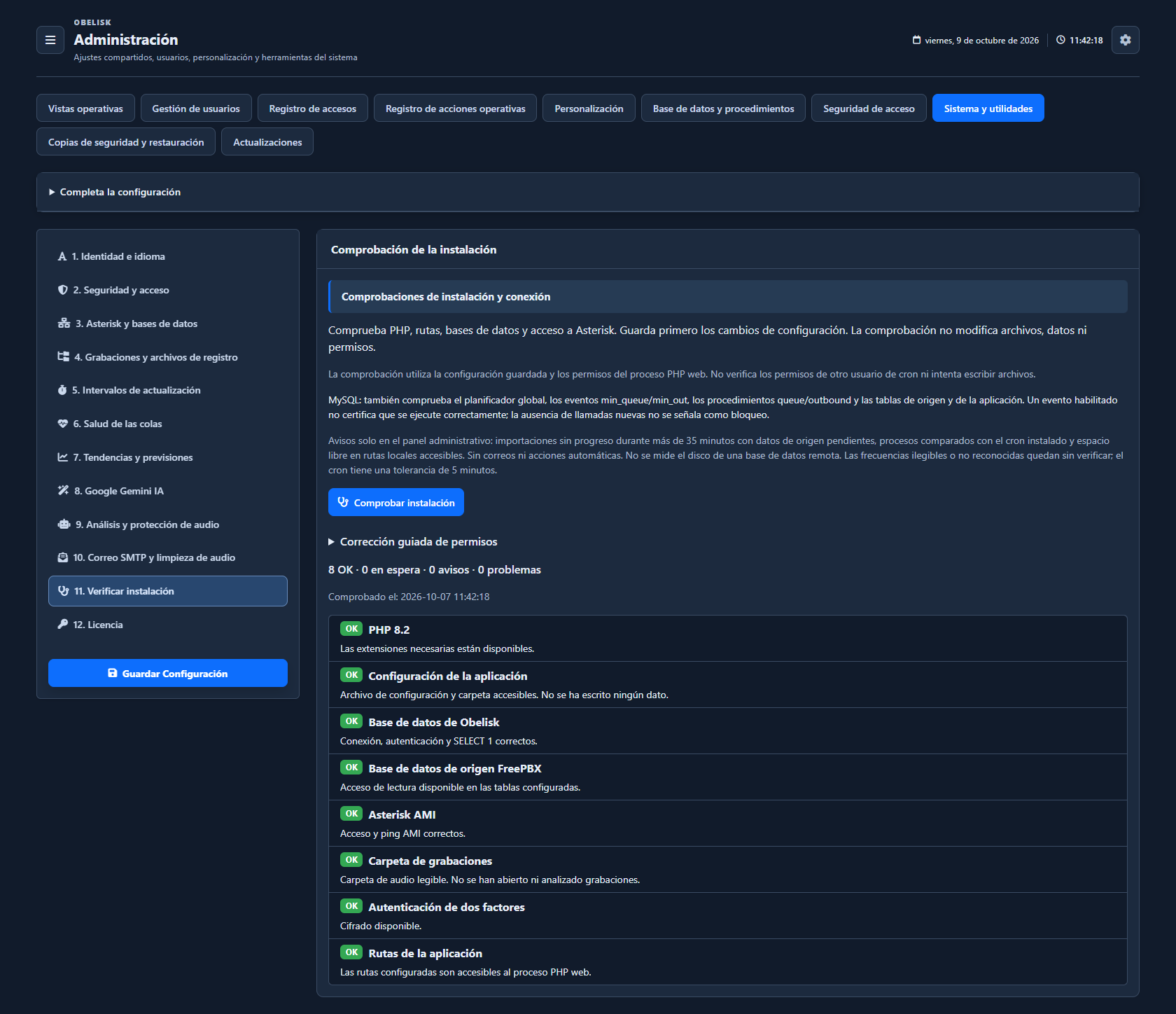
Task: Click the clock icon beside 11:42:18
Action: [x=1060, y=40]
